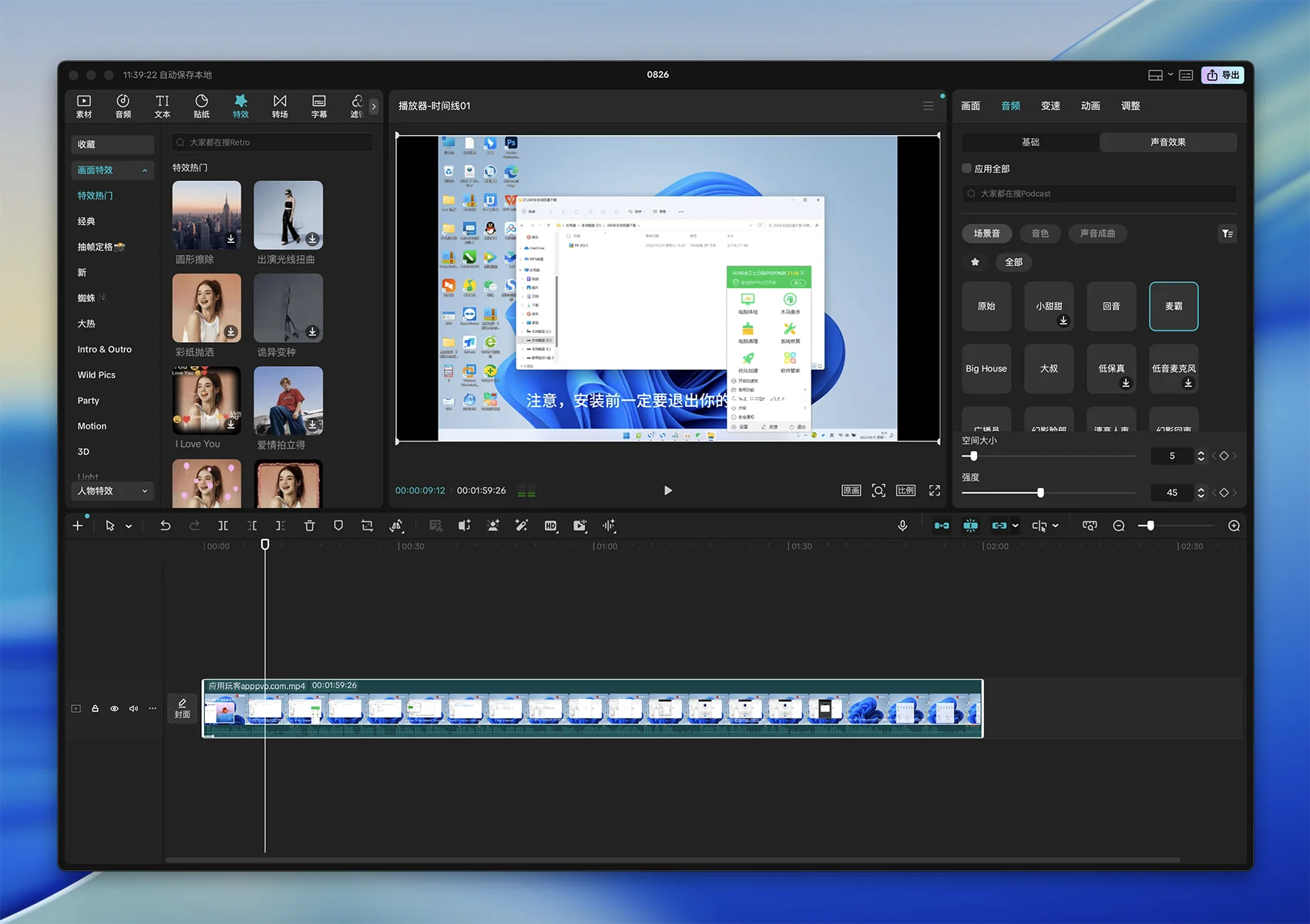The image size is (1310, 924).
Task: Open the 素材 media panel
Action: tap(84, 106)
